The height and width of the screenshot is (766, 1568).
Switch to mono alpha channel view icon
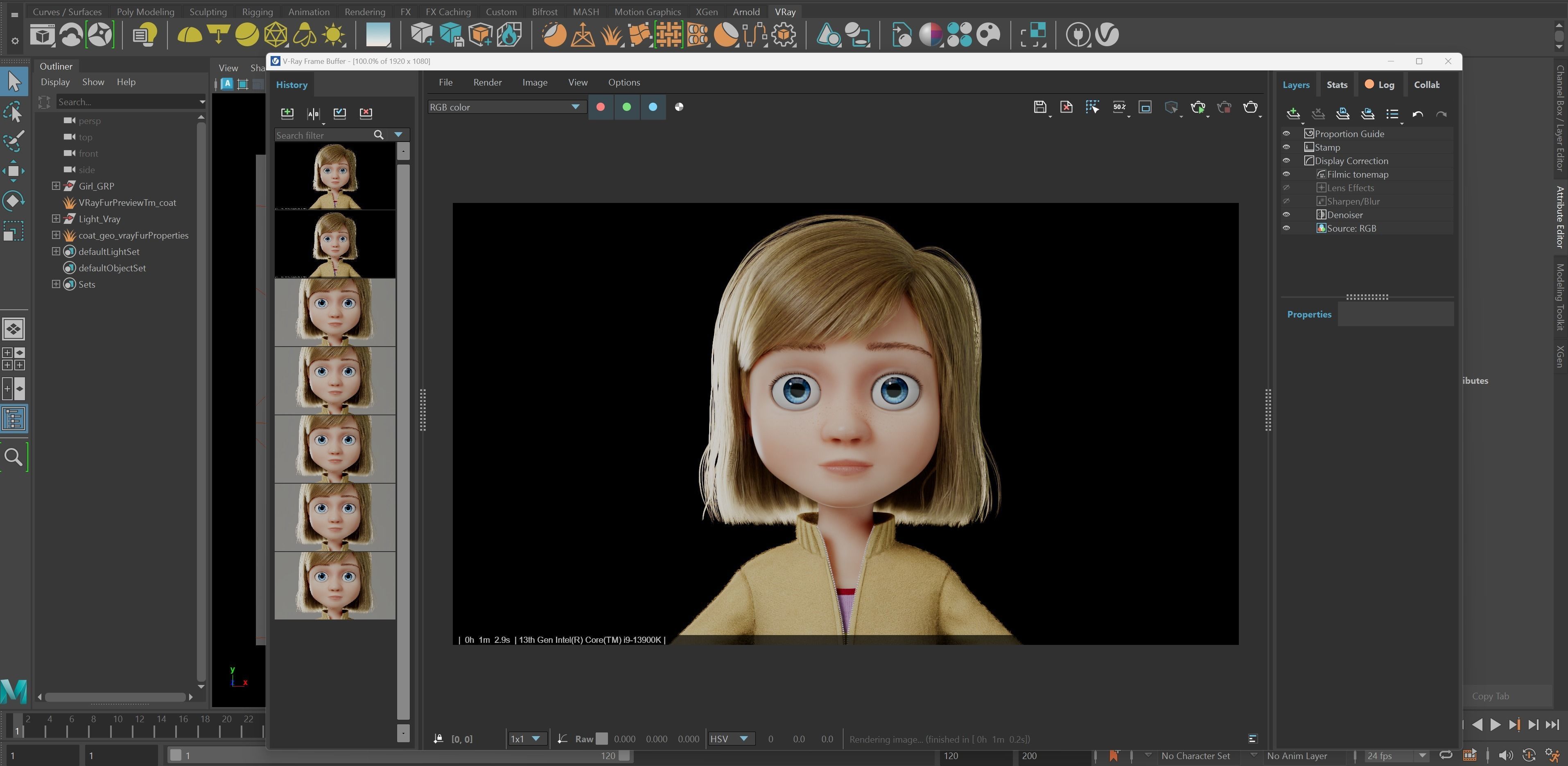point(679,107)
